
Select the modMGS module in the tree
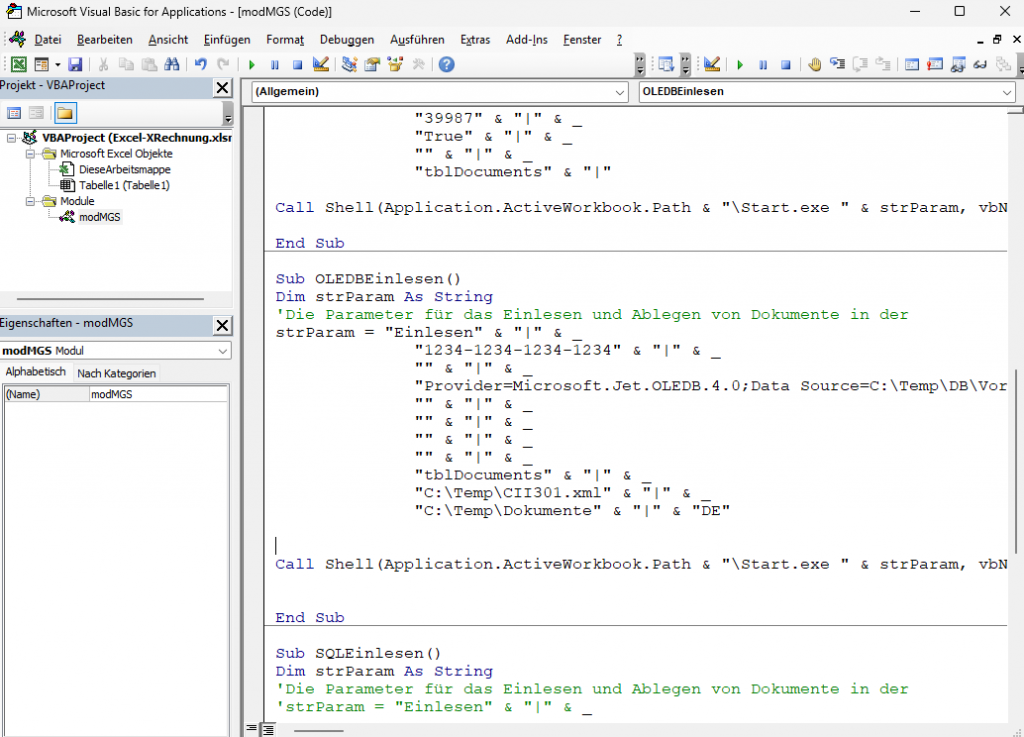pyautogui.click(x=99, y=217)
